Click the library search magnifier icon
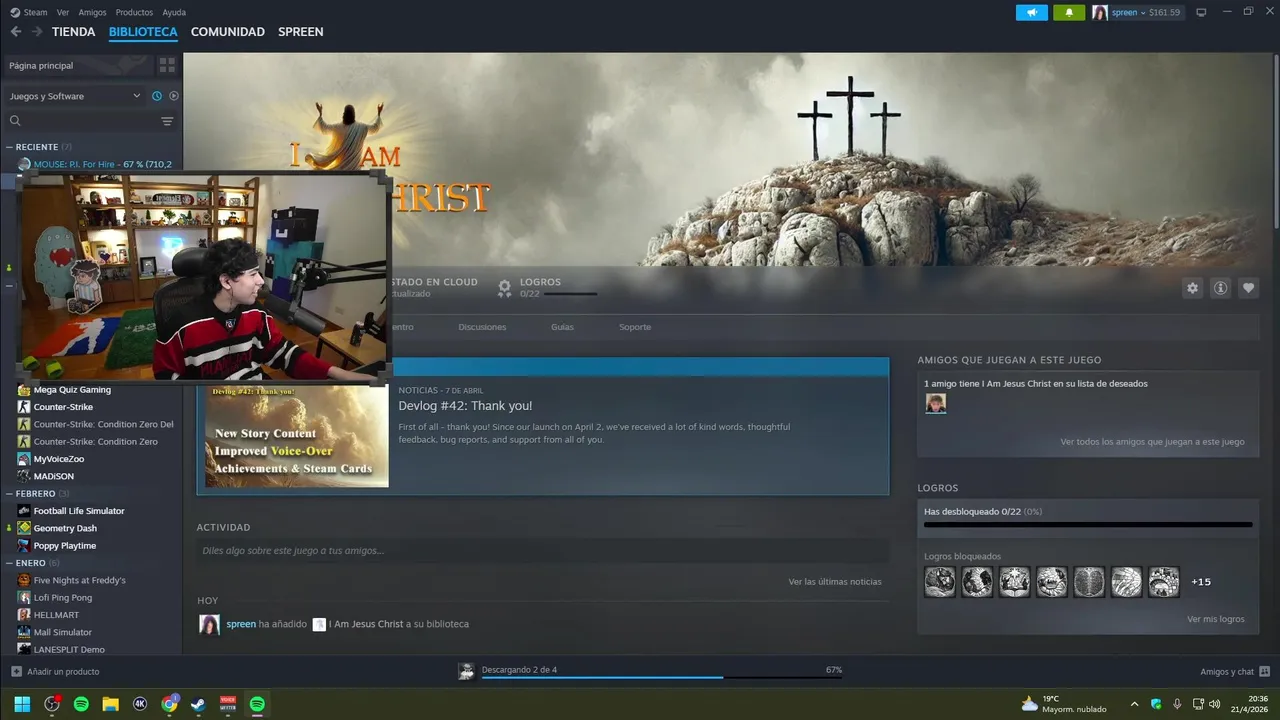Screen dimensions: 1280x720 tap(15, 121)
